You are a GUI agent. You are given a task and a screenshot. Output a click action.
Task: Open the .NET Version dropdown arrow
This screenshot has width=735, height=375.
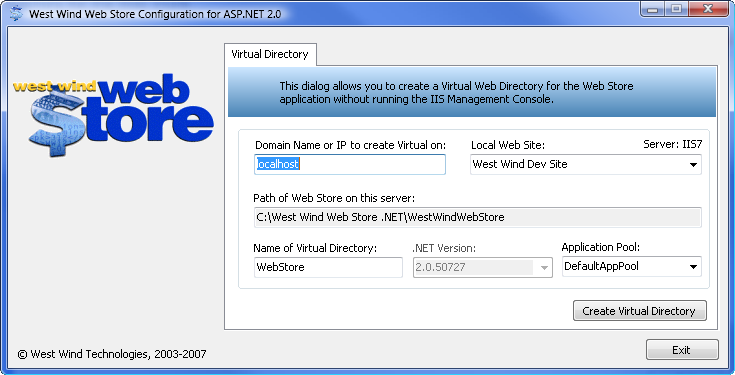544,268
